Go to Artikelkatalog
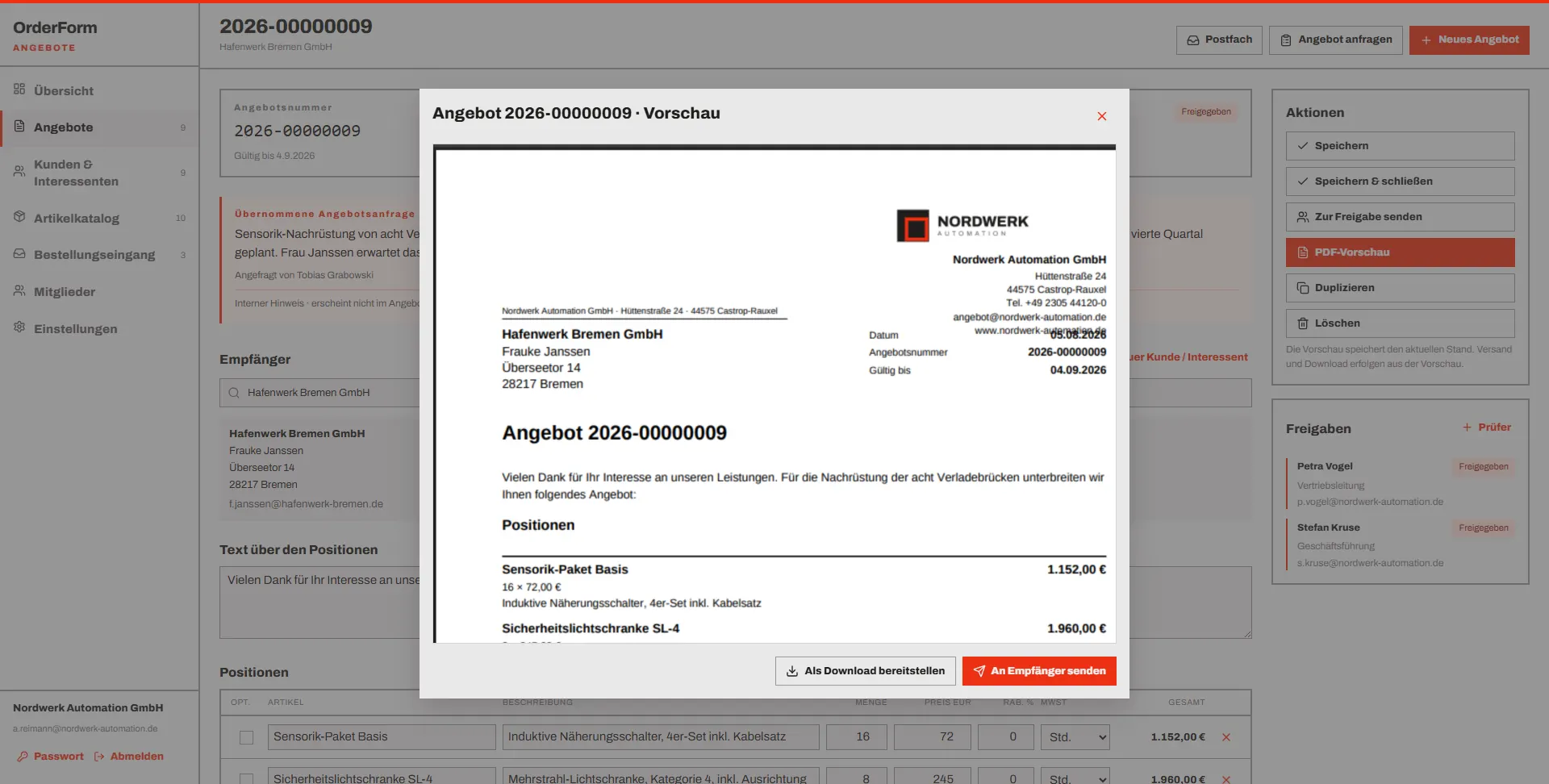The image size is (1549, 784). point(99,218)
